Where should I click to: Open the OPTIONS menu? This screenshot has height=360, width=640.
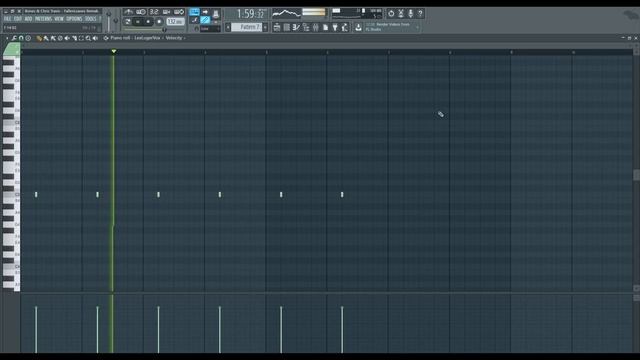pyautogui.click(x=74, y=19)
